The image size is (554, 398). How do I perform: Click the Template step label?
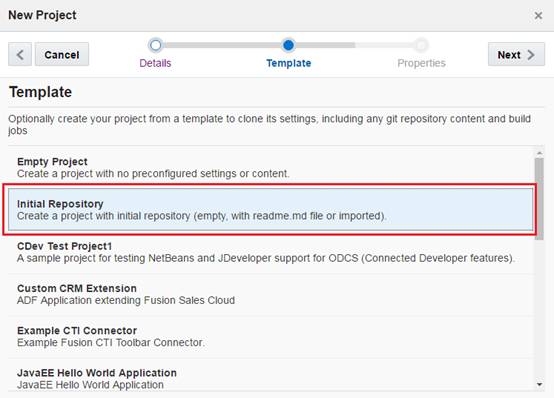289,63
